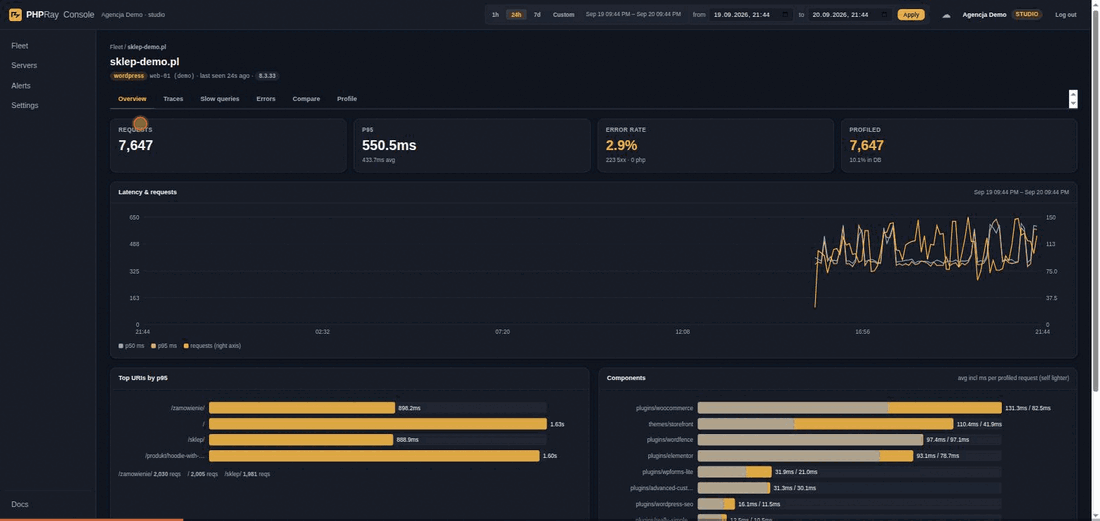Open the Traces tab

click(173, 99)
